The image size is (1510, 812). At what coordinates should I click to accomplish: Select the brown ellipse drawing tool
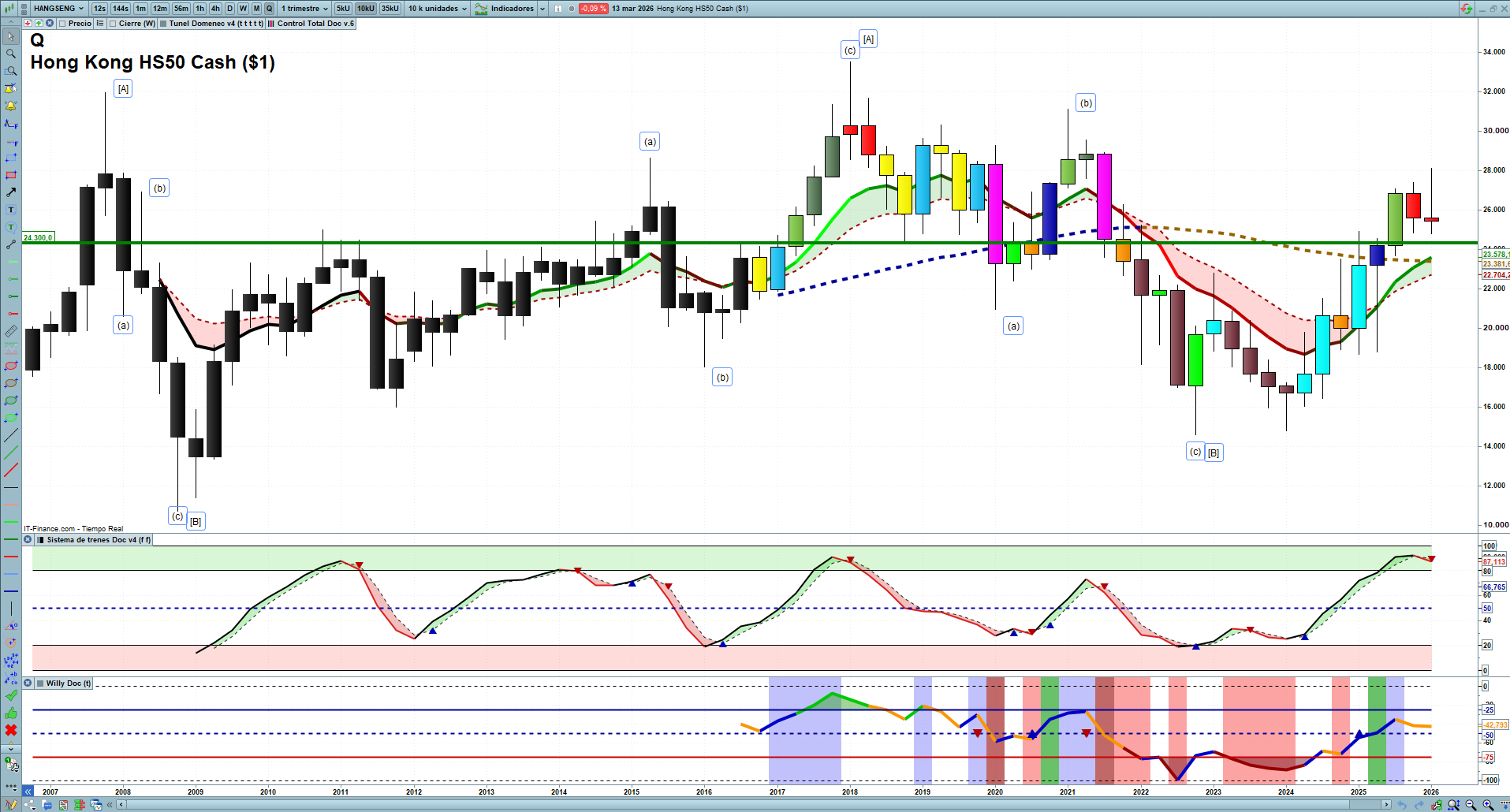(x=11, y=383)
